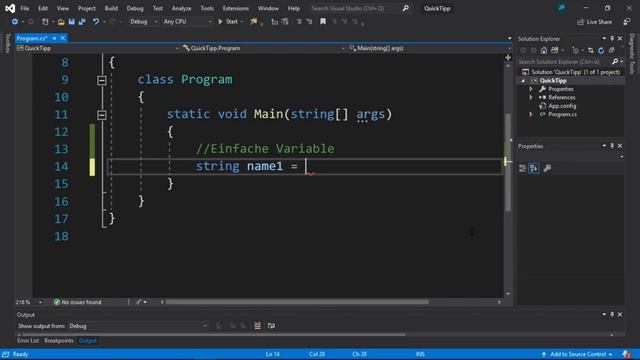Show Categorized view in Properties panel
The height and width of the screenshot is (360, 640).
(522, 168)
